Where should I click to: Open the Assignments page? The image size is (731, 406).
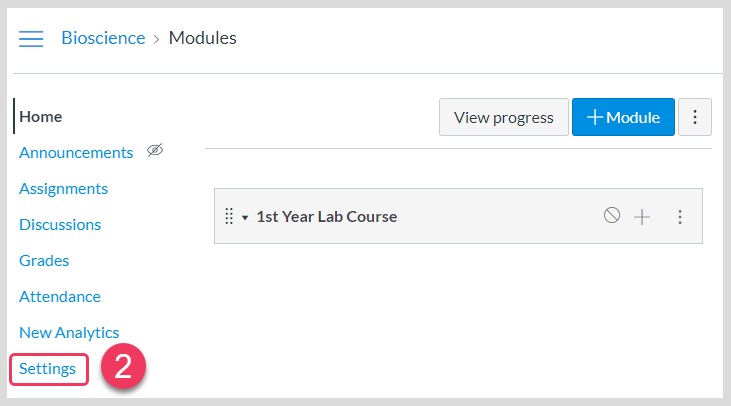63,188
